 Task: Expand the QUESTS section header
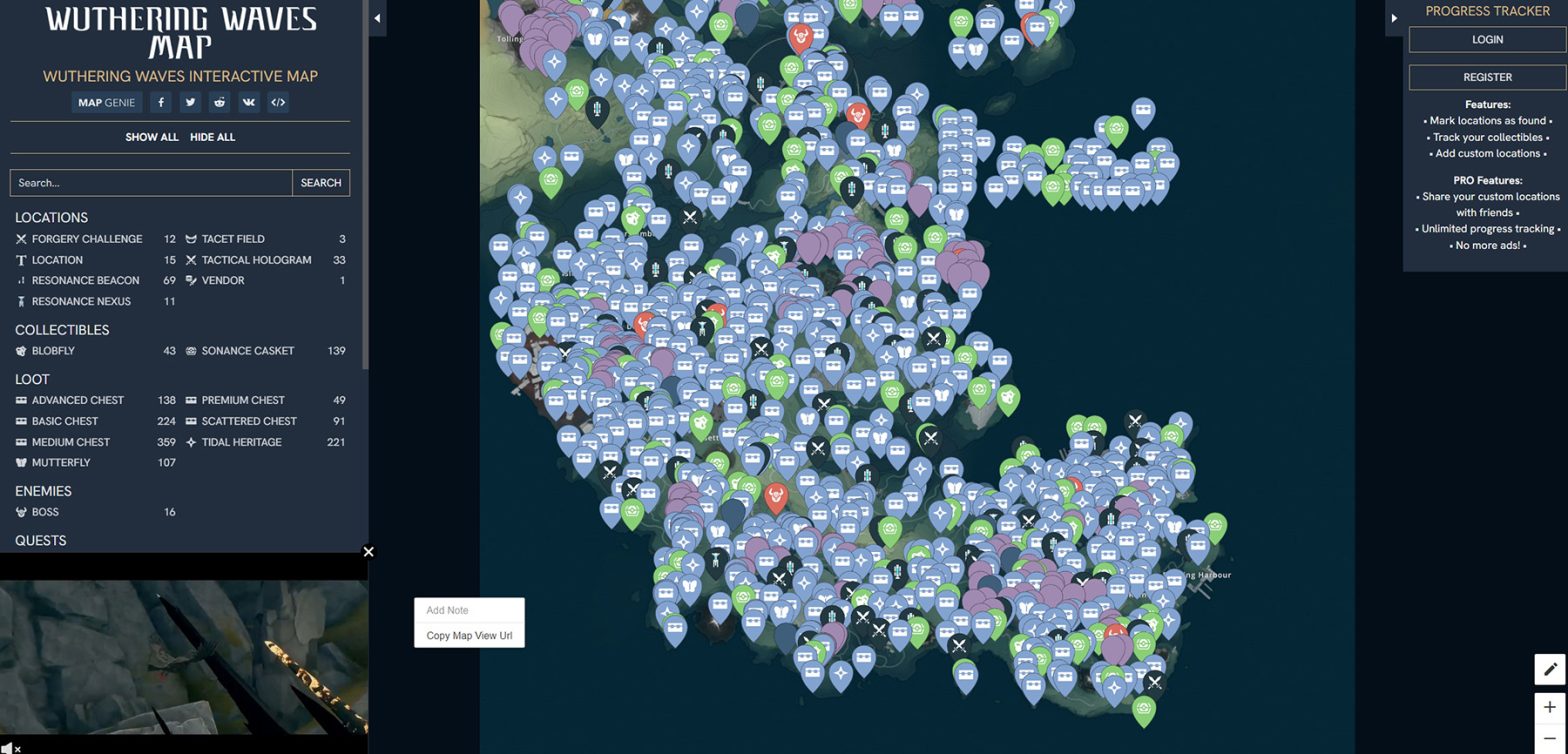point(40,540)
